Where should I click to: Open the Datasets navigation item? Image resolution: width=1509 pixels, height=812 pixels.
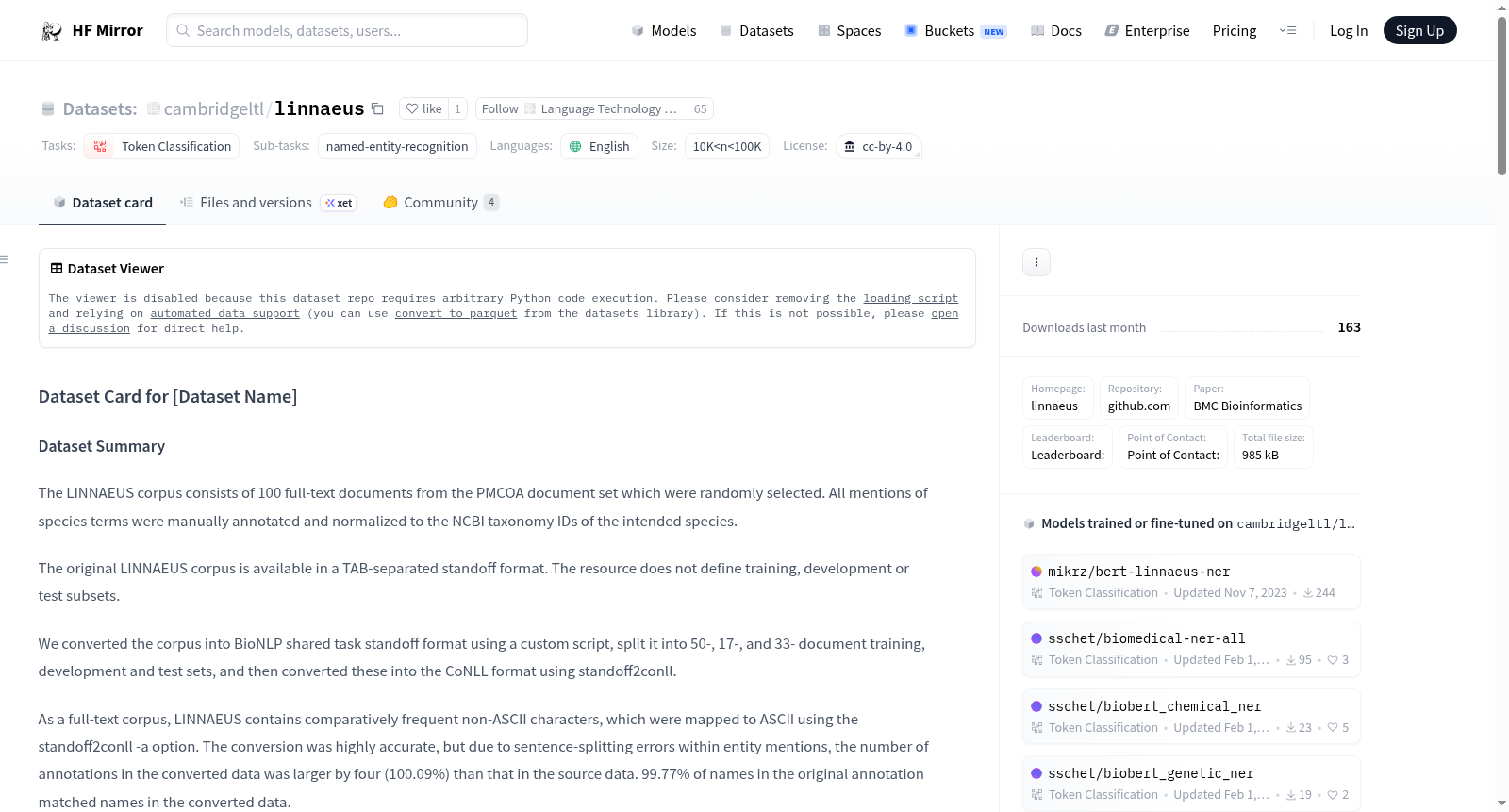click(757, 31)
